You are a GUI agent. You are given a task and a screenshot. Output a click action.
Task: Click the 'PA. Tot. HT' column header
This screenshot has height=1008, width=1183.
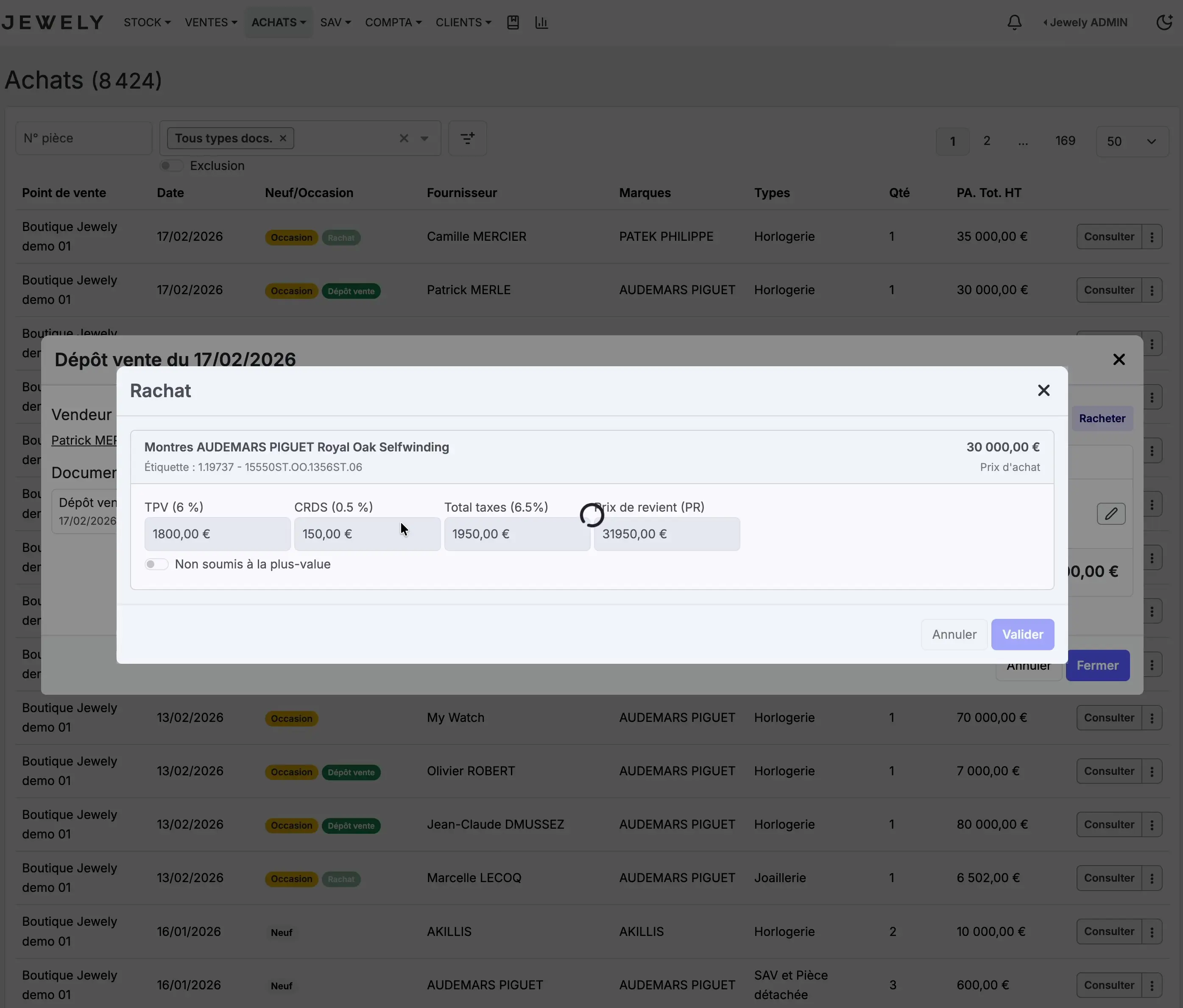[989, 193]
